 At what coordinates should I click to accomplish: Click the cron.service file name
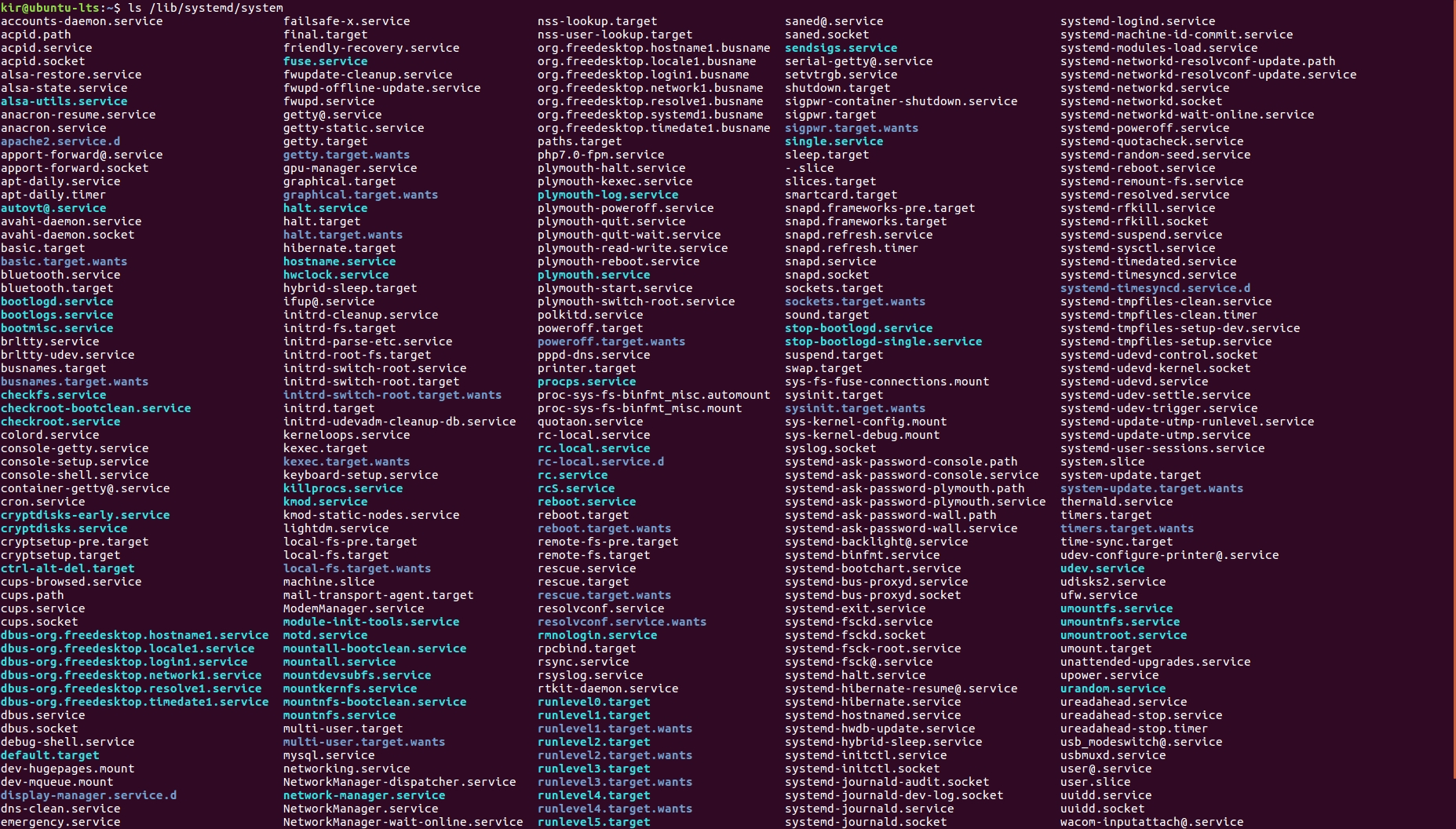[x=43, y=502]
